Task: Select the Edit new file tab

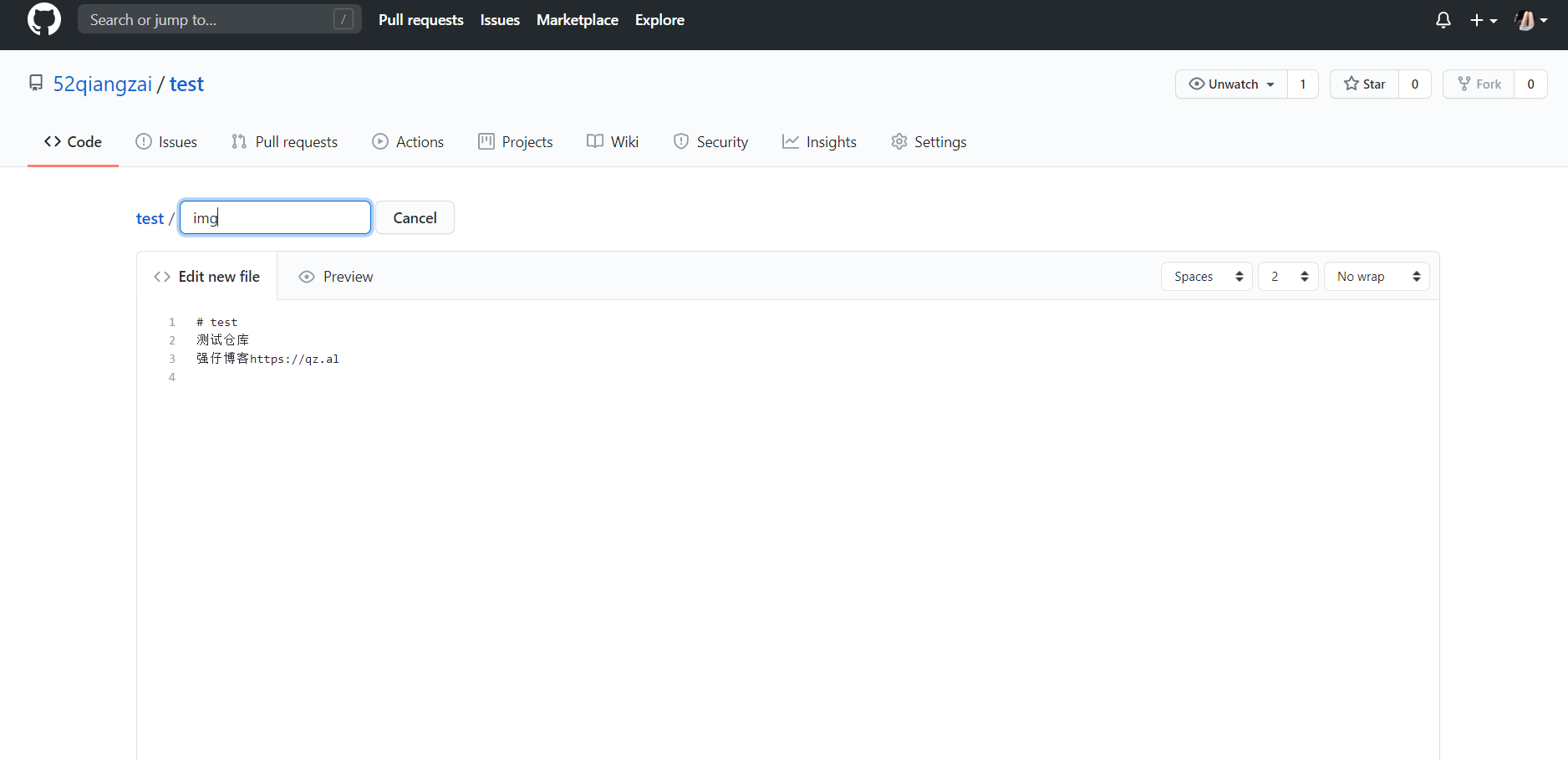Action: tap(207, 277)
